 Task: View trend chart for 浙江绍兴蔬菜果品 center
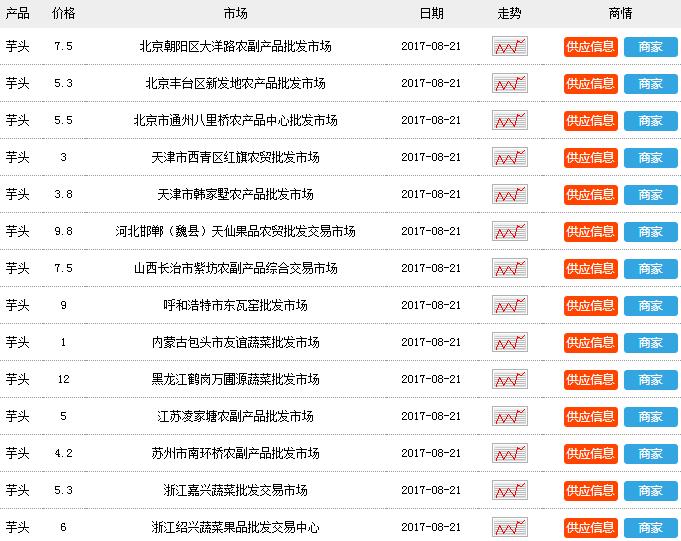509,528
